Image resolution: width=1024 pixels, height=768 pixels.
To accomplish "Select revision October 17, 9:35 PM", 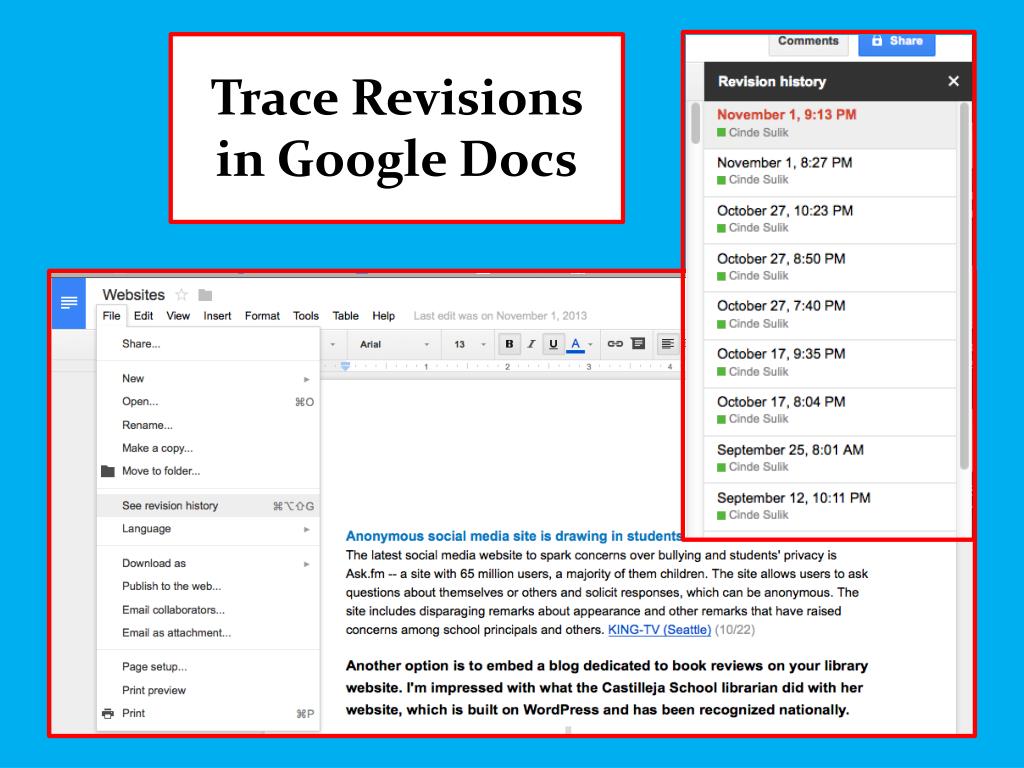I will coord(830,363).
